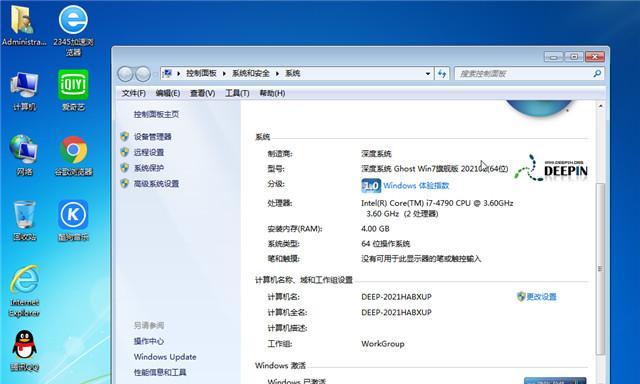Viewport: 640px width, 384px height.
Task: Go to 控制面板主页 link
Action: 156,114
